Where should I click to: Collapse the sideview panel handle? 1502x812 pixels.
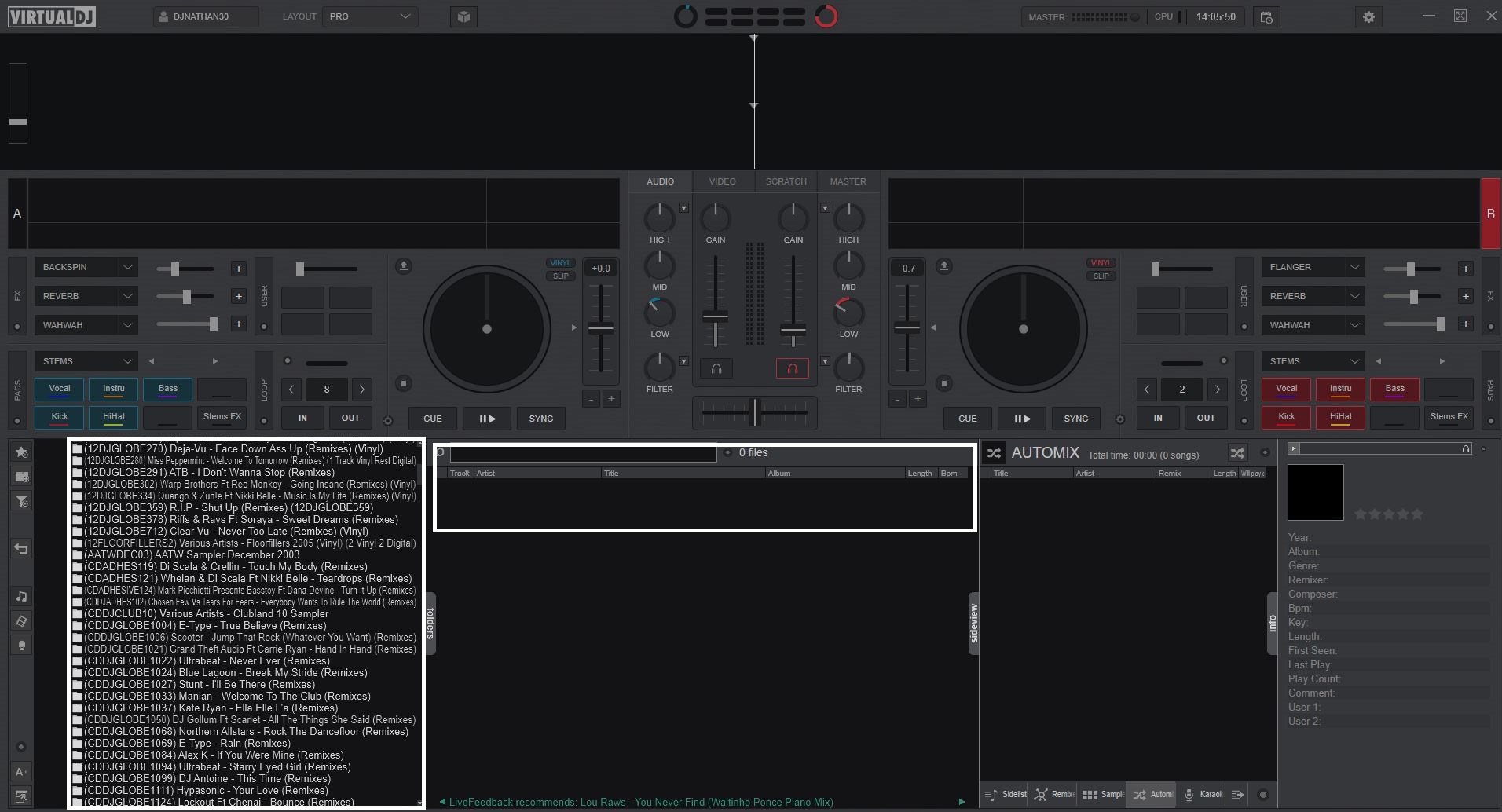click(x=973, y=624)
